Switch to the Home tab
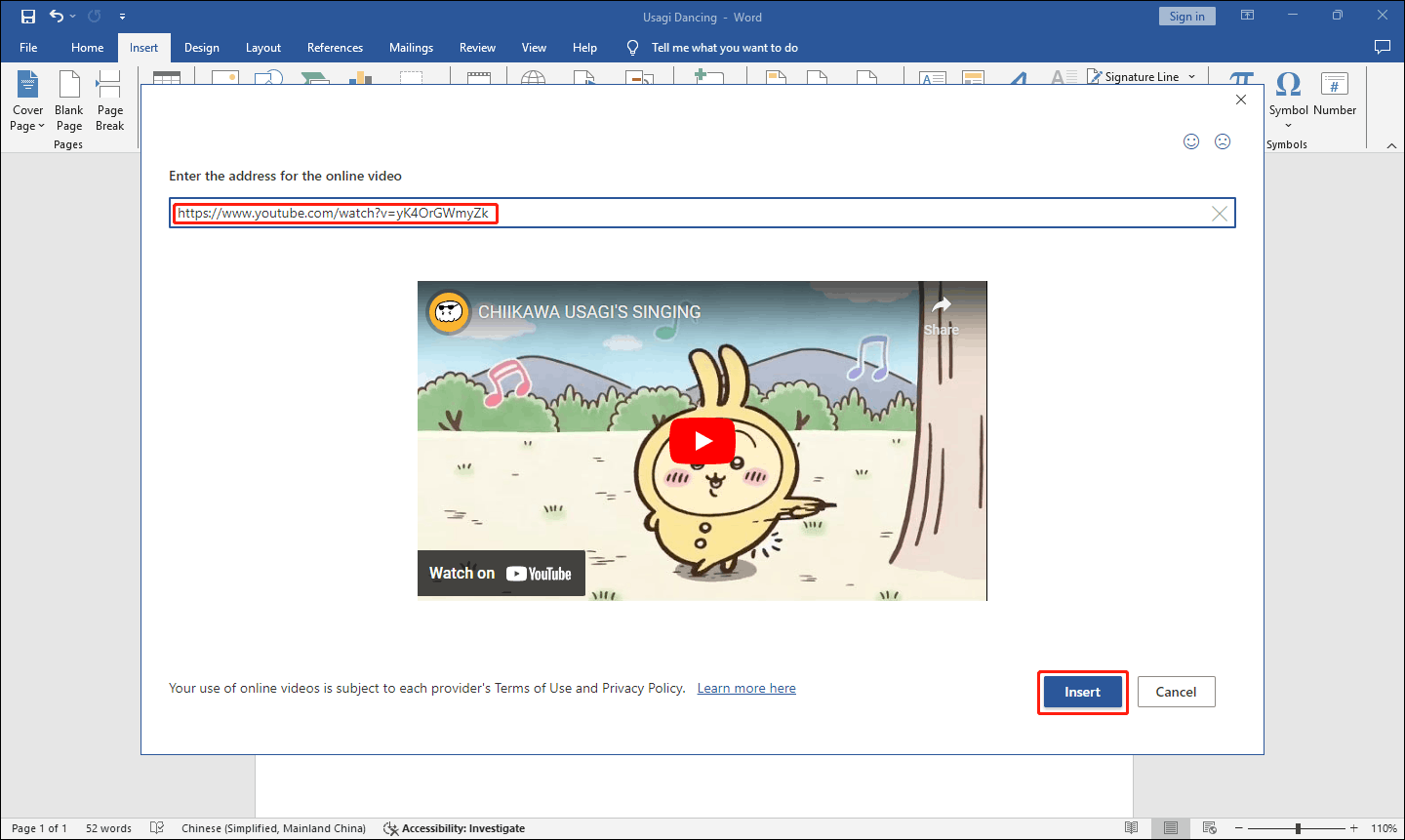Screen dimensions: 1405x840 click(88, 48)
